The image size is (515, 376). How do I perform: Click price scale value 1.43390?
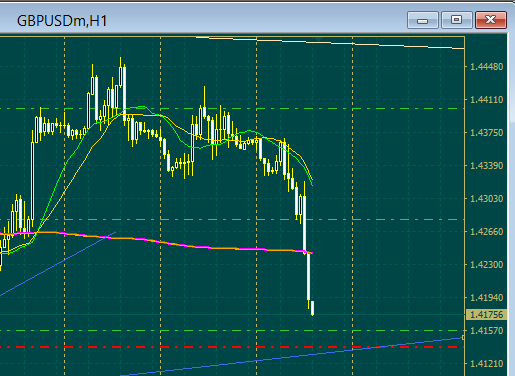click(x=486, y=166)
